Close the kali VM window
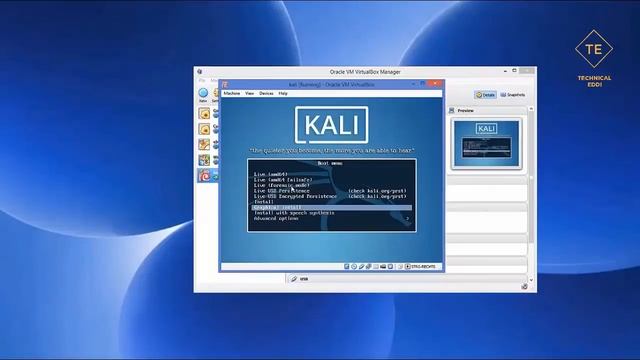 coord(435,83)
